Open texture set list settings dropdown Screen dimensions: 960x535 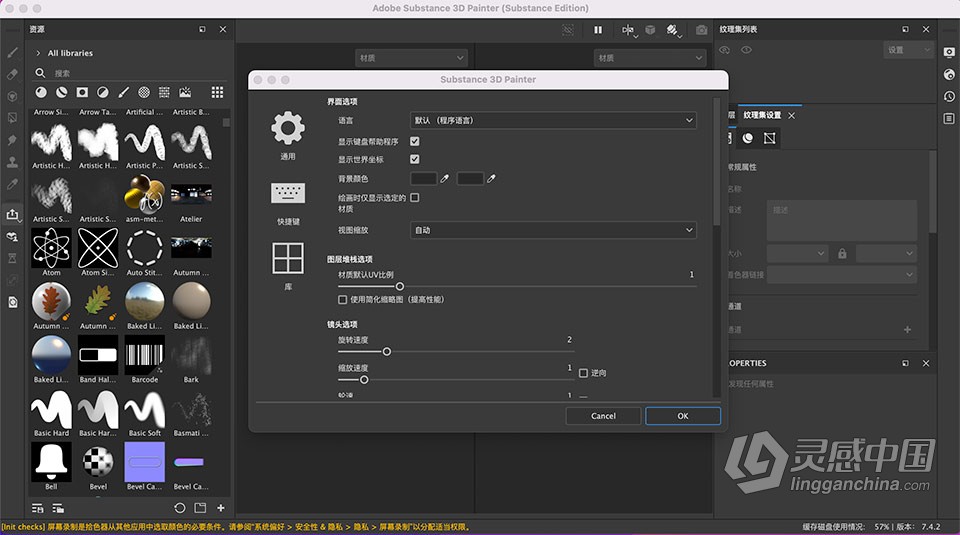point(909,50)
